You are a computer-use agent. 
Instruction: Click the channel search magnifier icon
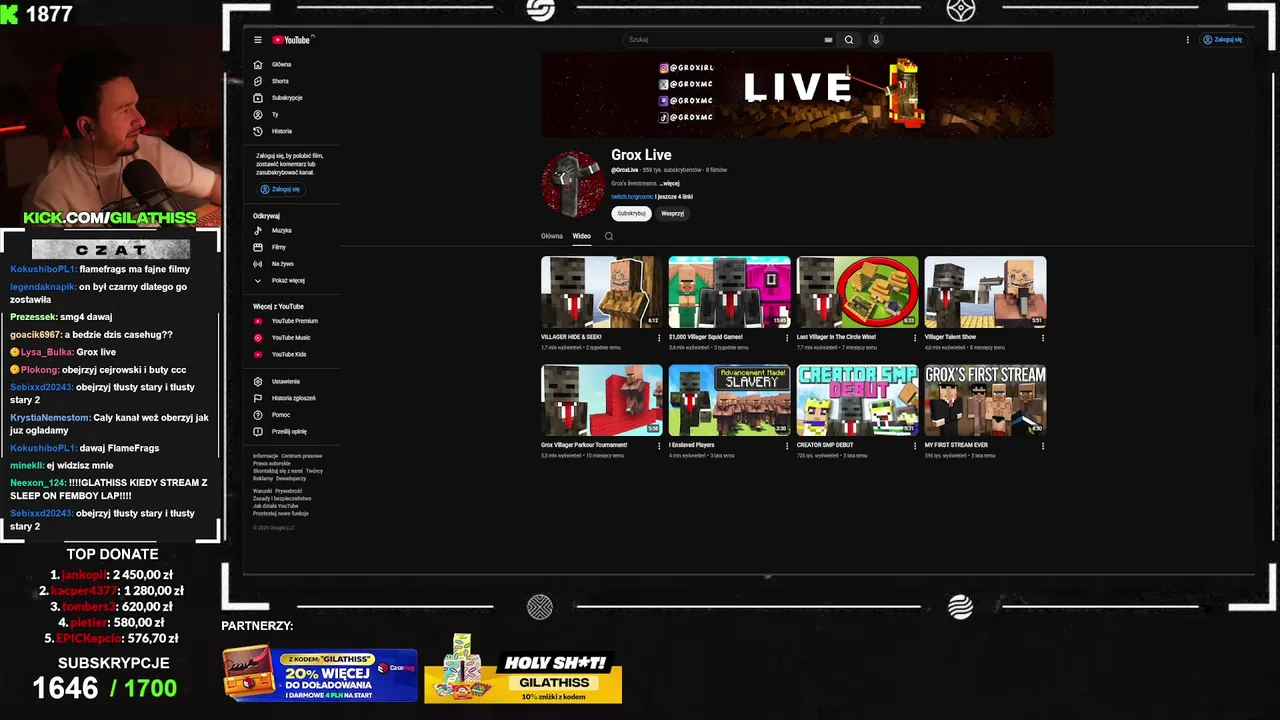click(x=609, y=236)
